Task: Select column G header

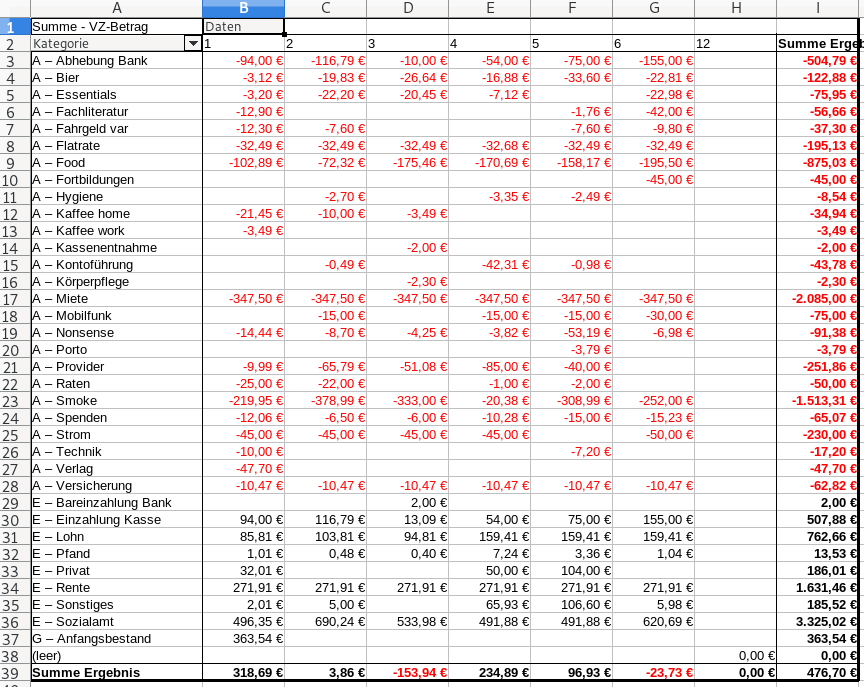Action: (653, 9)
